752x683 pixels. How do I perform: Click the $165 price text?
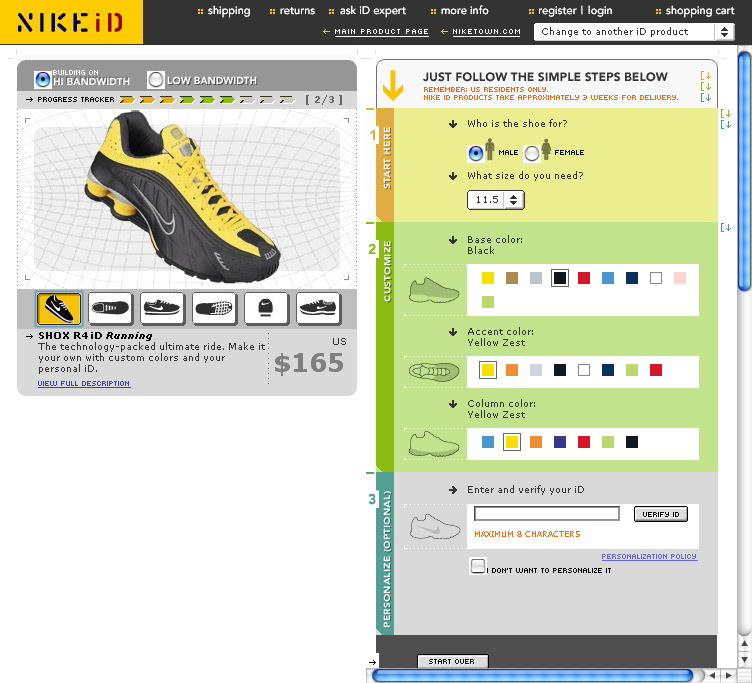pyautogui.click(x=309, y=363)
